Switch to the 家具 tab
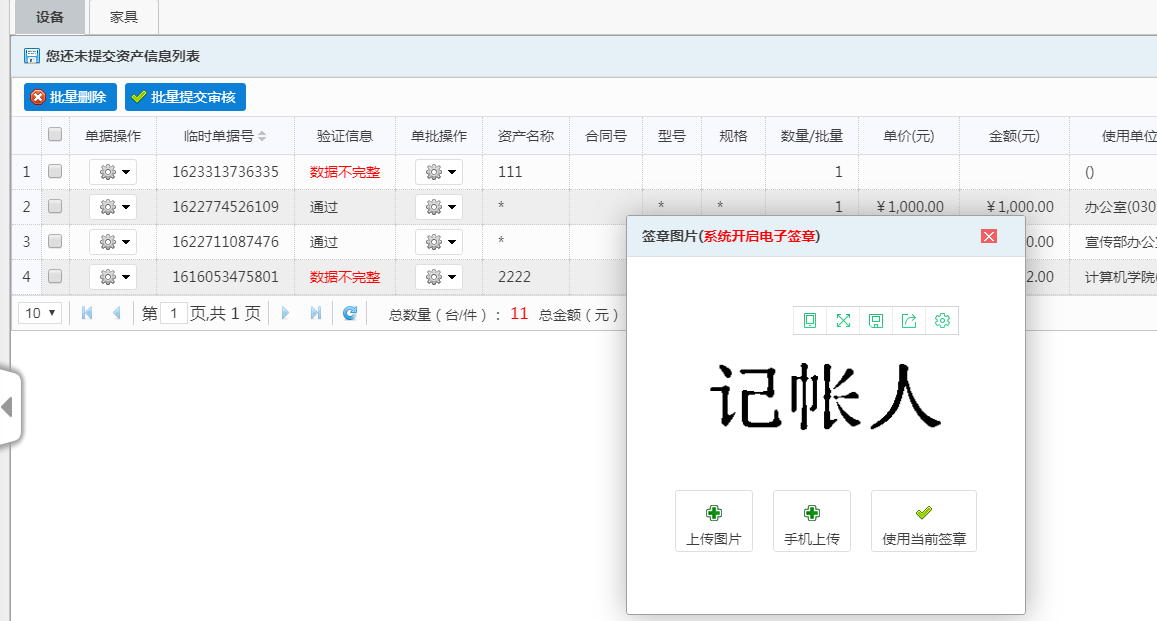The image size is (1157, 621). tap(124, 17)
